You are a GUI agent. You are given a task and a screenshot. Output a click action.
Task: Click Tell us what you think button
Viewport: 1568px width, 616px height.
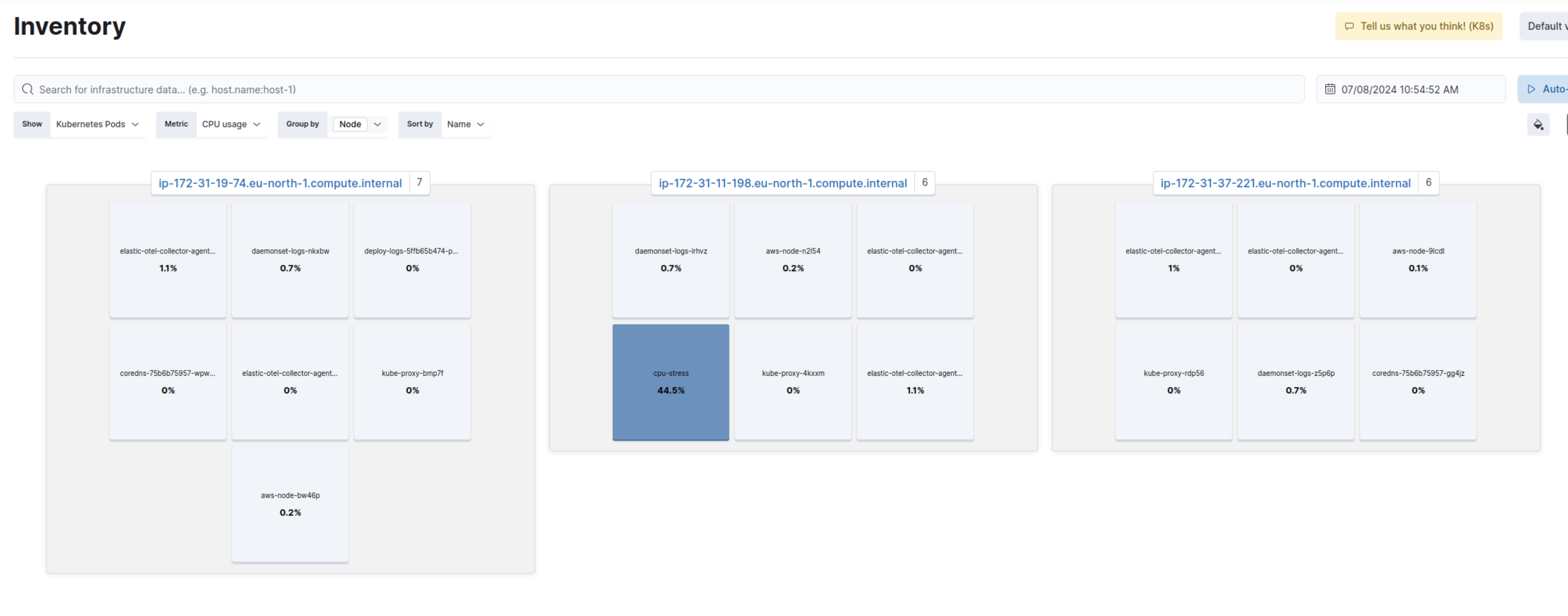coord(1418,26)
